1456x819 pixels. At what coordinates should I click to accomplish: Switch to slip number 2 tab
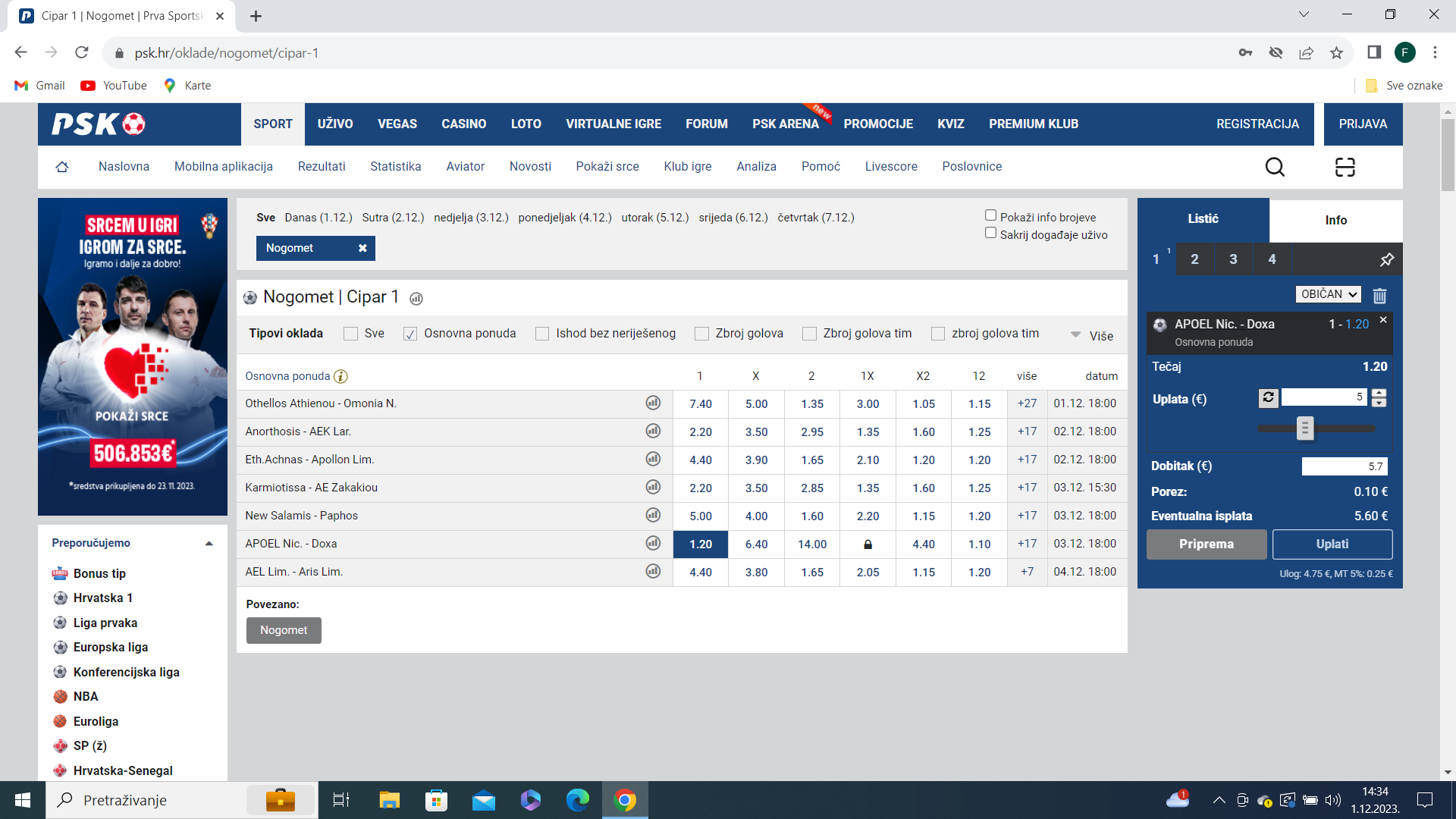pyautogui.click(x=1194, y=259)
